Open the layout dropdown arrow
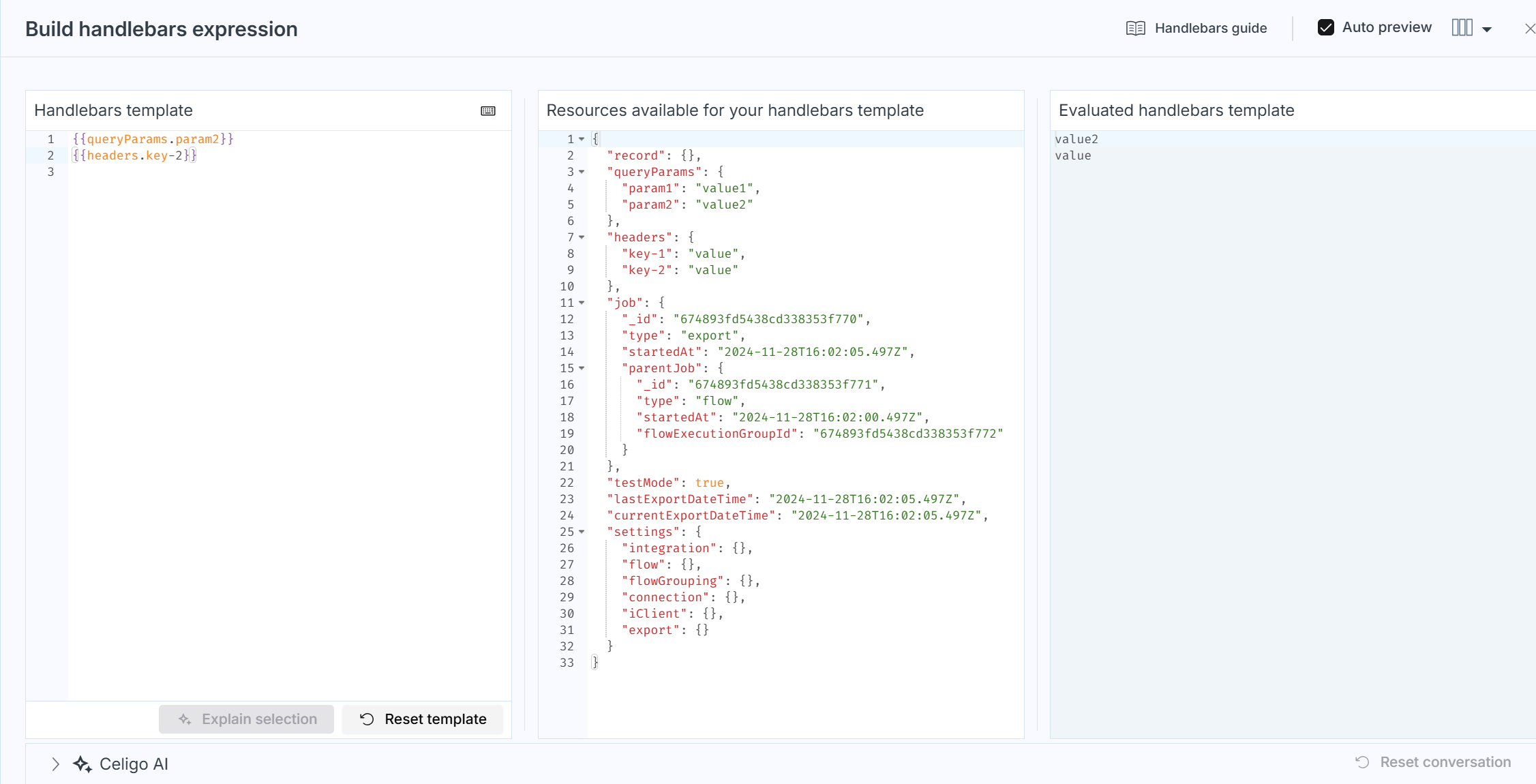 1487,29
